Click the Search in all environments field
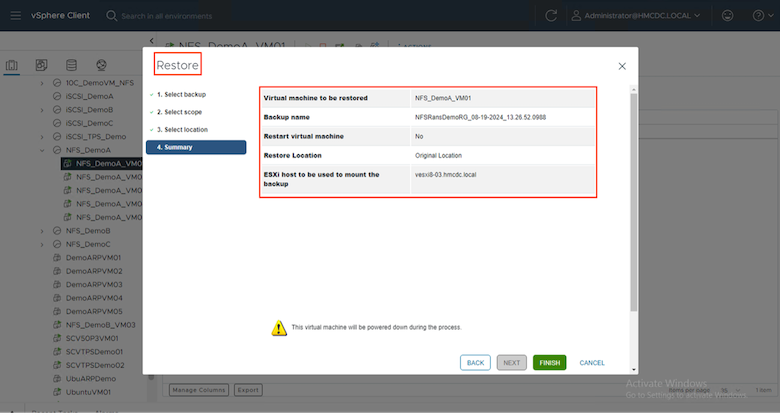This screenshot has height=415, width=780. [167, 16]
